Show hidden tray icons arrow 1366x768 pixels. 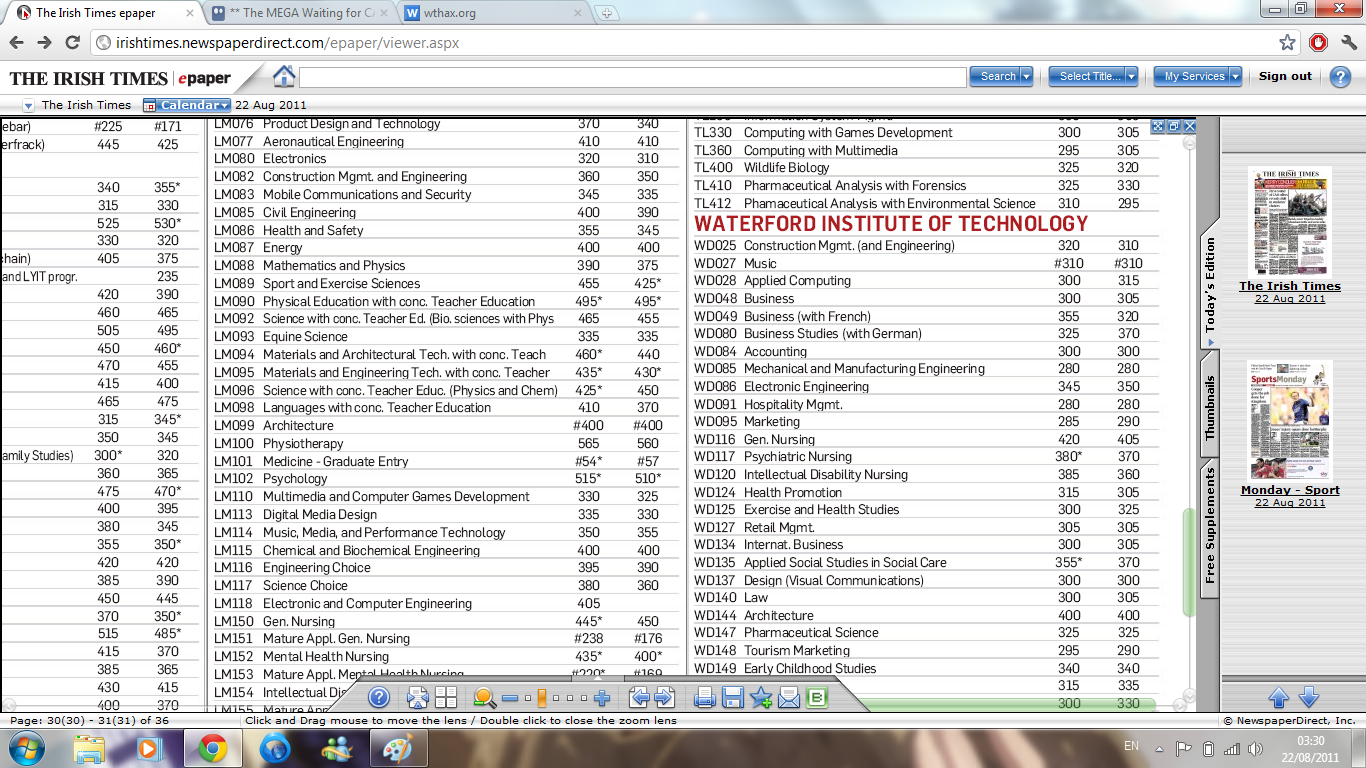pos(1158,748)
